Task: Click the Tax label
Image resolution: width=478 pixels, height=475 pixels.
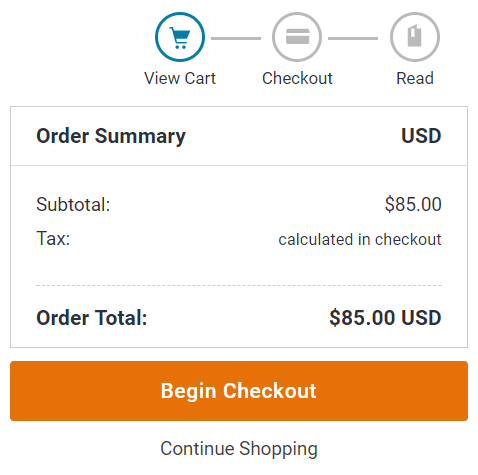Action: point(53,239)
